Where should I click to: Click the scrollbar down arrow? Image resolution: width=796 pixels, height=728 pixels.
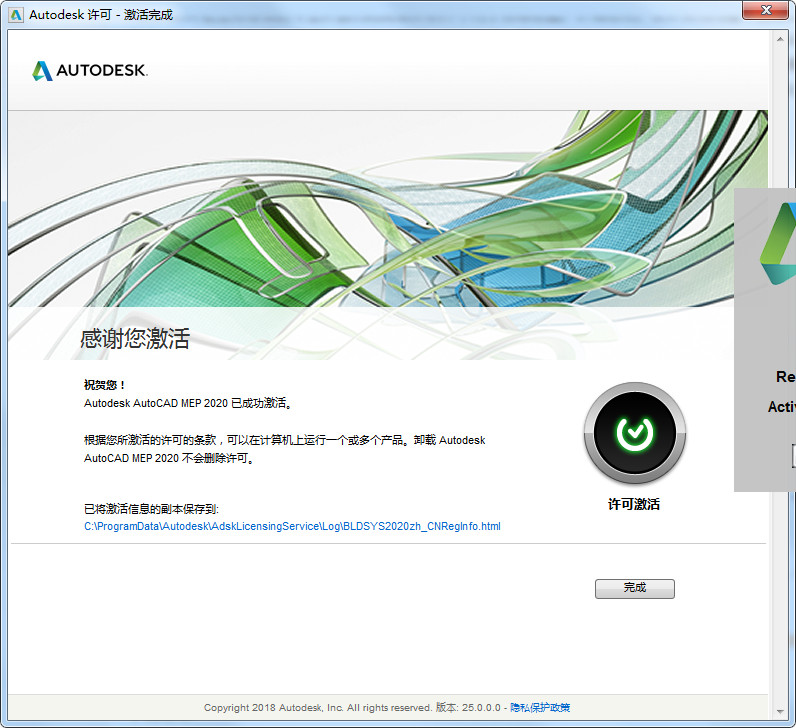click(780, 712)
